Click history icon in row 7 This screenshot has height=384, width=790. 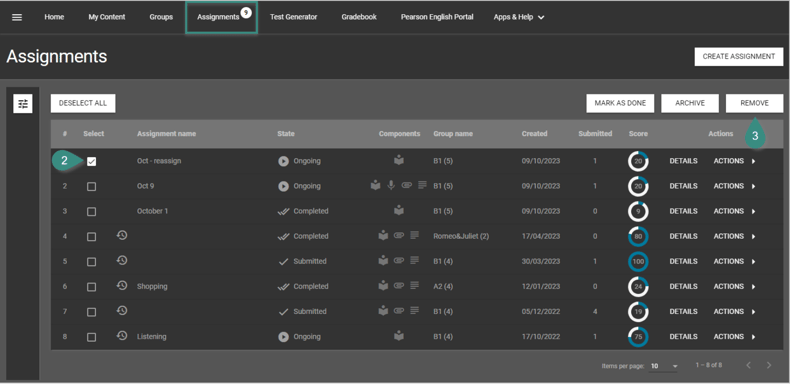(122, 311)
